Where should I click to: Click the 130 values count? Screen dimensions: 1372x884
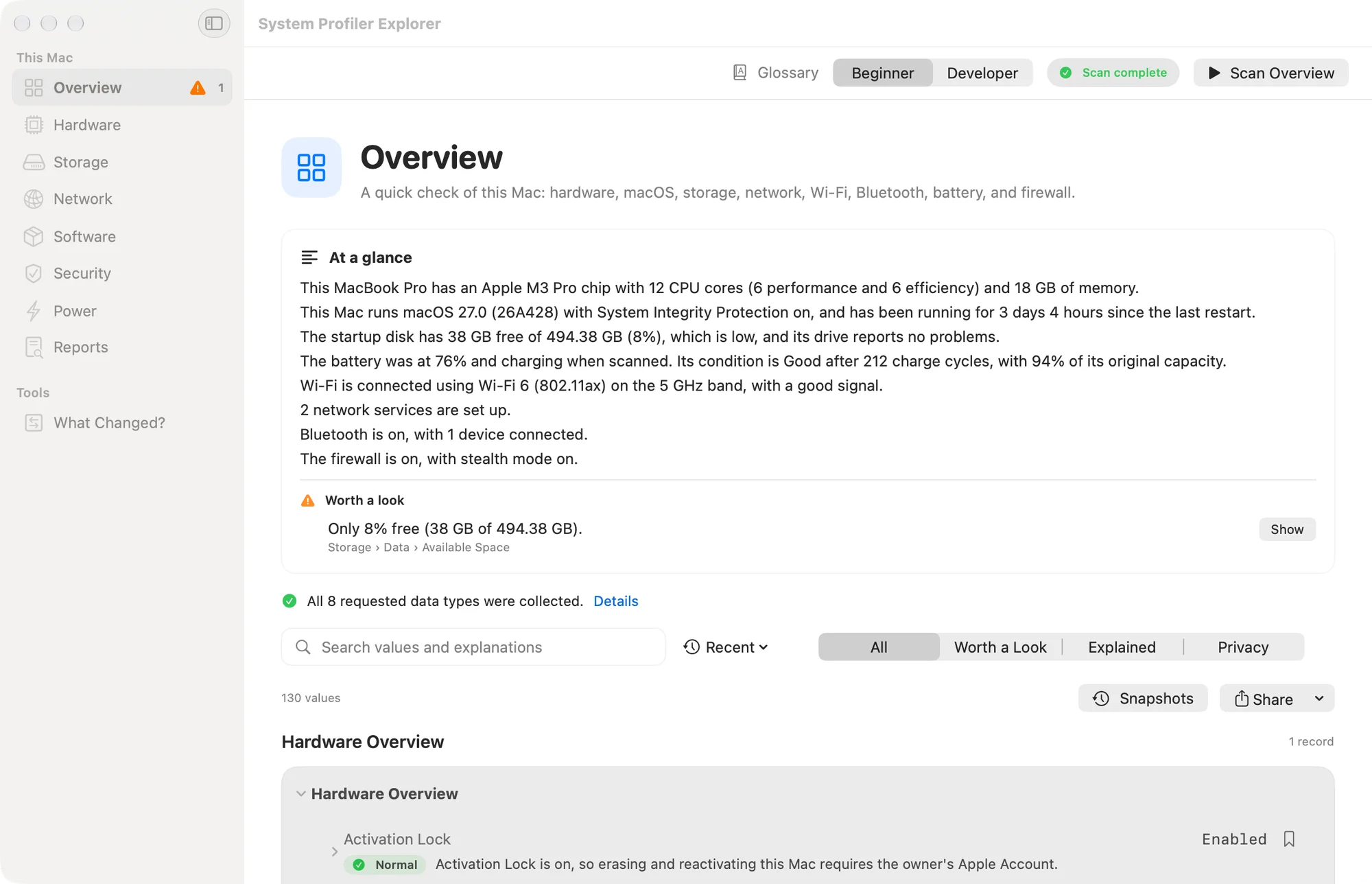pos(311,698)
